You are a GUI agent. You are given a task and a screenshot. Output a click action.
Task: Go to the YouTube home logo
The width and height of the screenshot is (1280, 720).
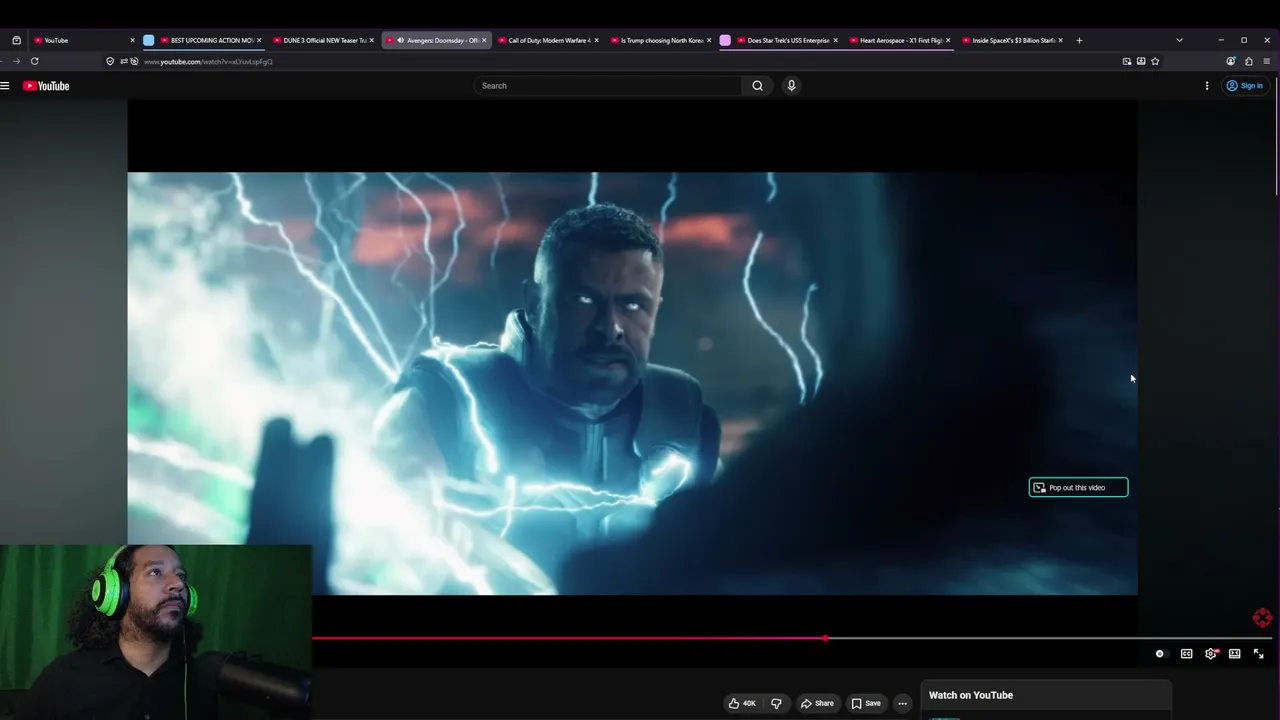pyautogui.click(x=46, y=86)
